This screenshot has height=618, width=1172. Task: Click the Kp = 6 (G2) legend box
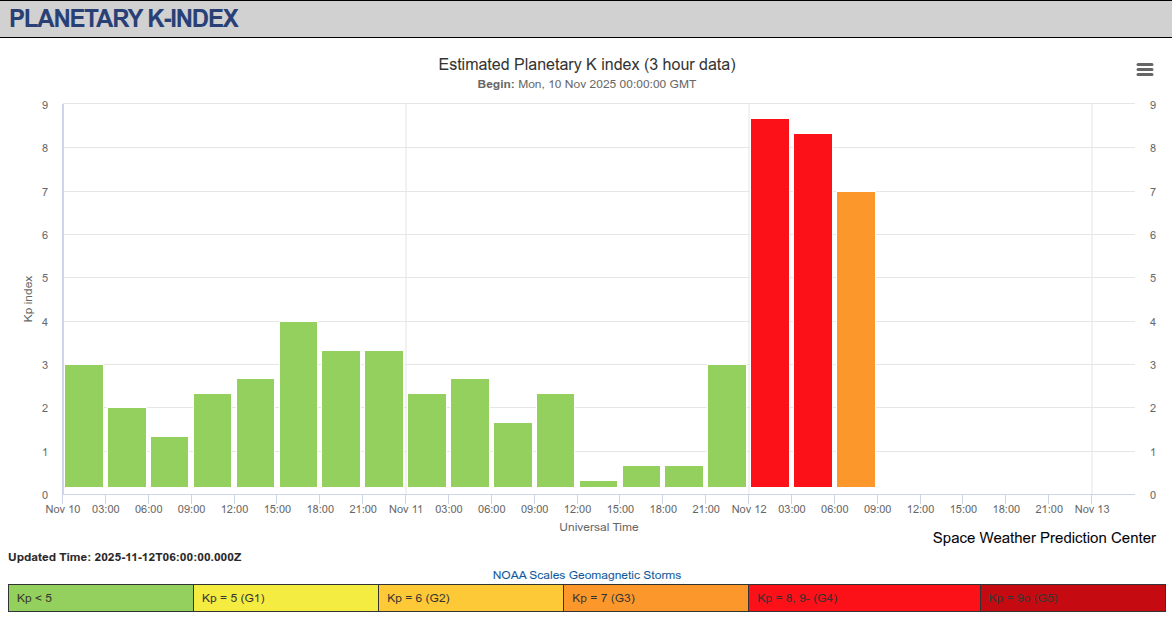click(470, 598)
